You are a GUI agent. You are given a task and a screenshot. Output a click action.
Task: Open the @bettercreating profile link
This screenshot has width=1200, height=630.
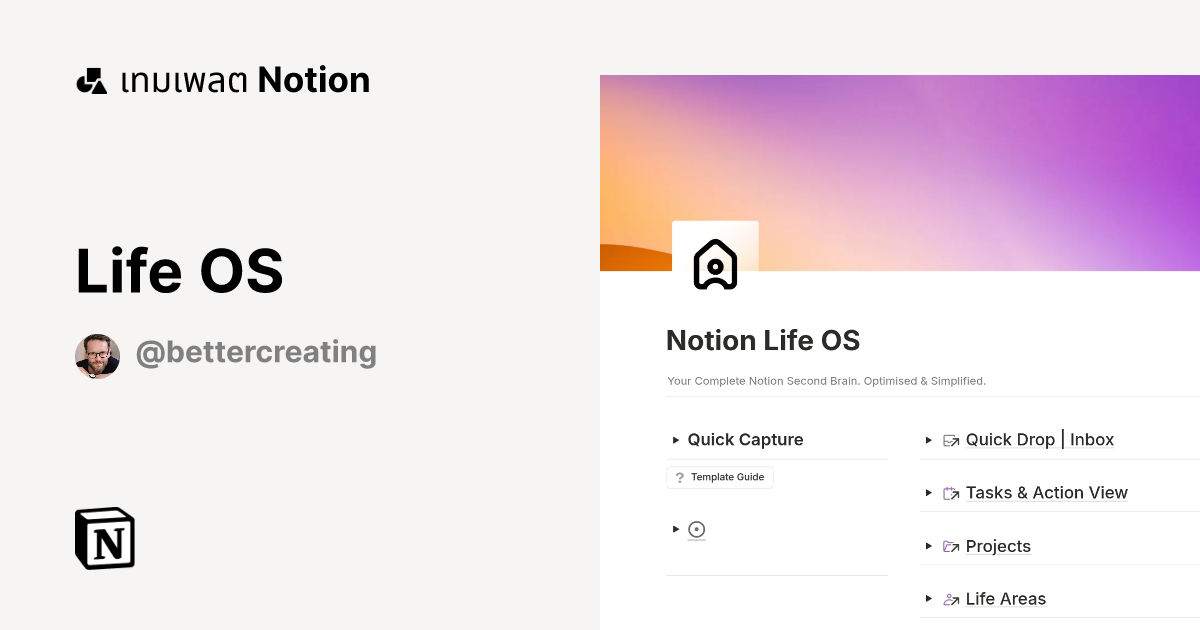(256, 352)
